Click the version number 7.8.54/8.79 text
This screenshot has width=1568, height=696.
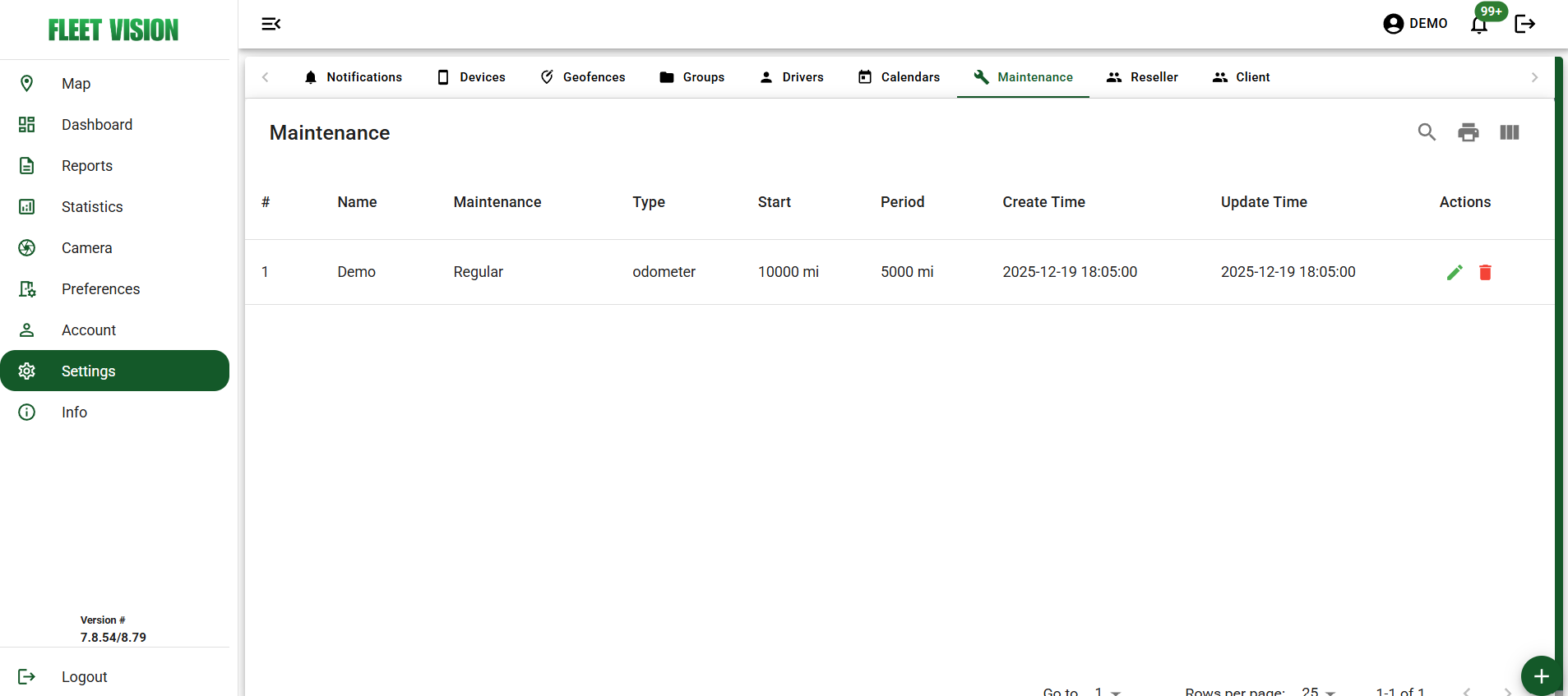click(113, 638)
